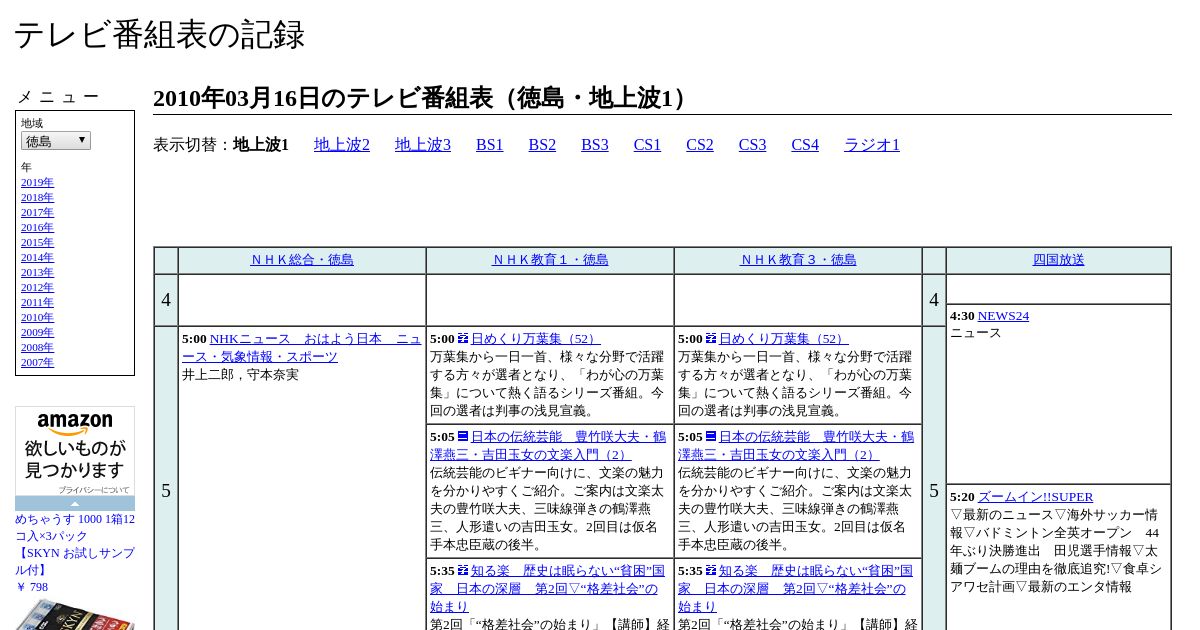Click the blue icon beside 5:05 日本の伝統芸能 in 教育１
The height and width of the screenshot is (630, 1200).
coord(463,437)
